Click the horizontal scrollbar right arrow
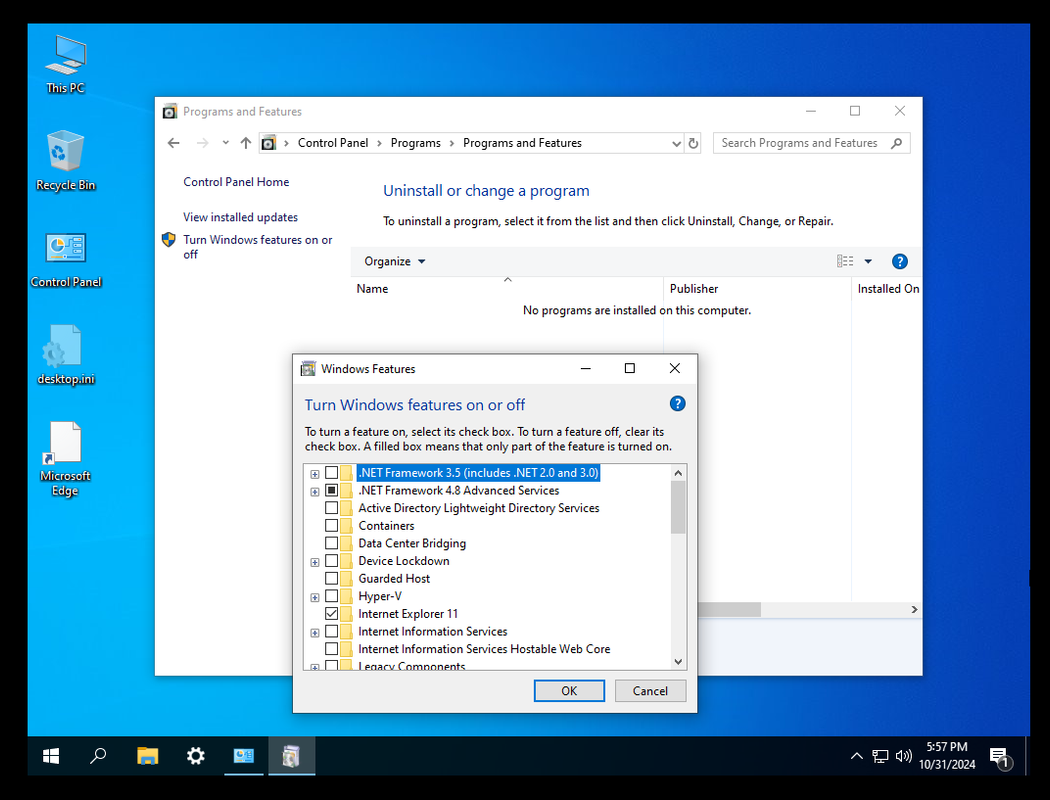 914,609
